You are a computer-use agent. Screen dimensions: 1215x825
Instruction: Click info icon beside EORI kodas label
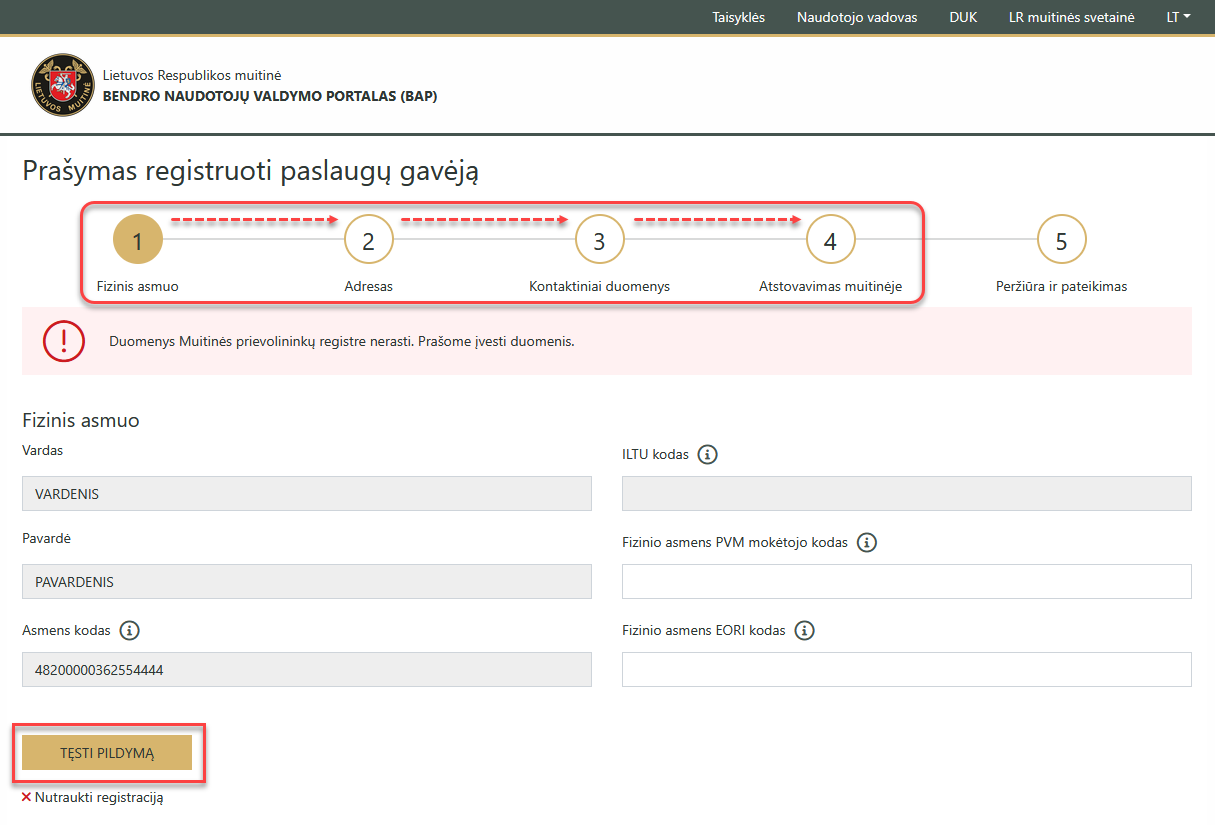click(804, 631)
